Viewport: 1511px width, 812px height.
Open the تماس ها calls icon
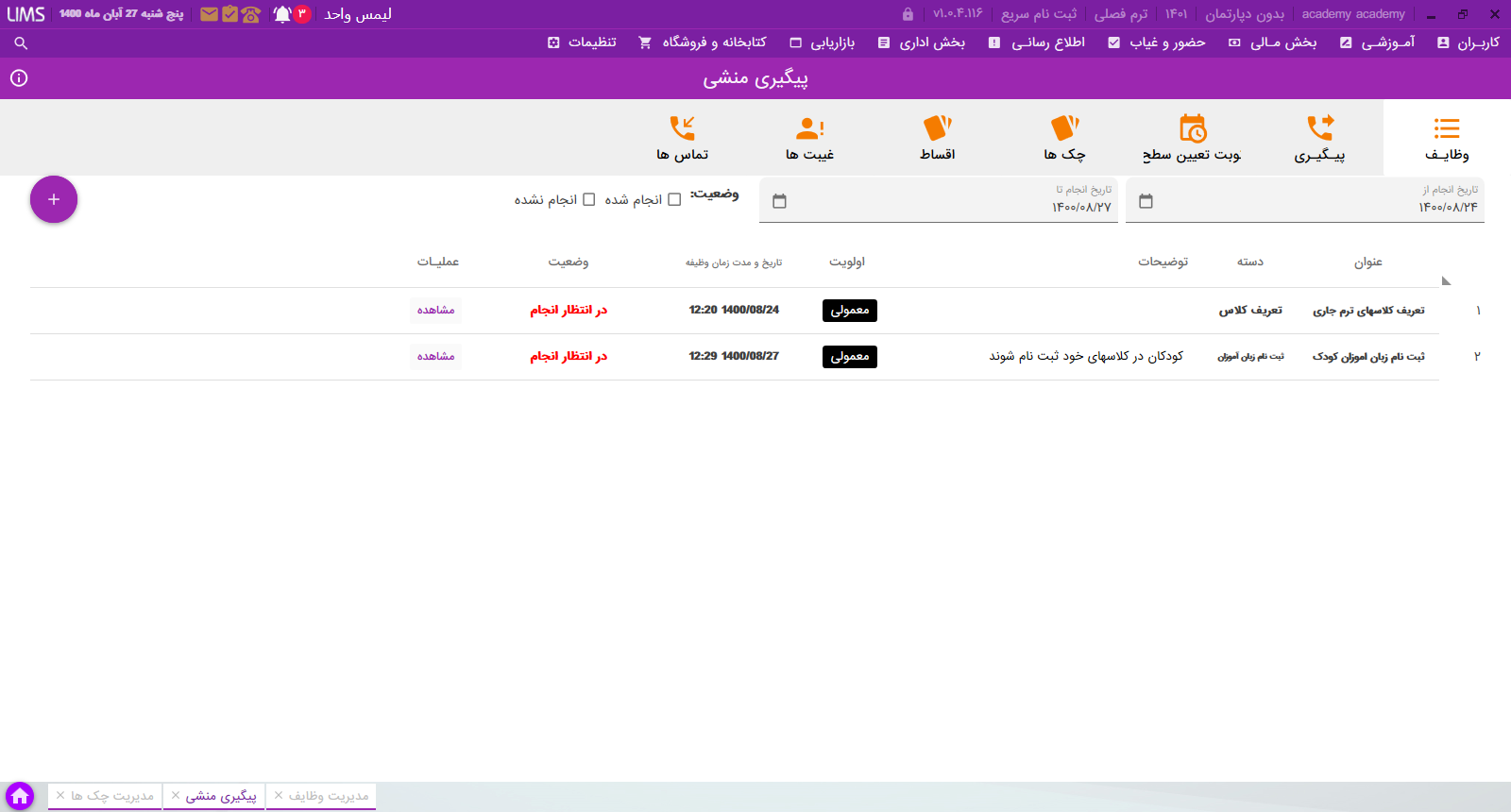pos(682,127)
